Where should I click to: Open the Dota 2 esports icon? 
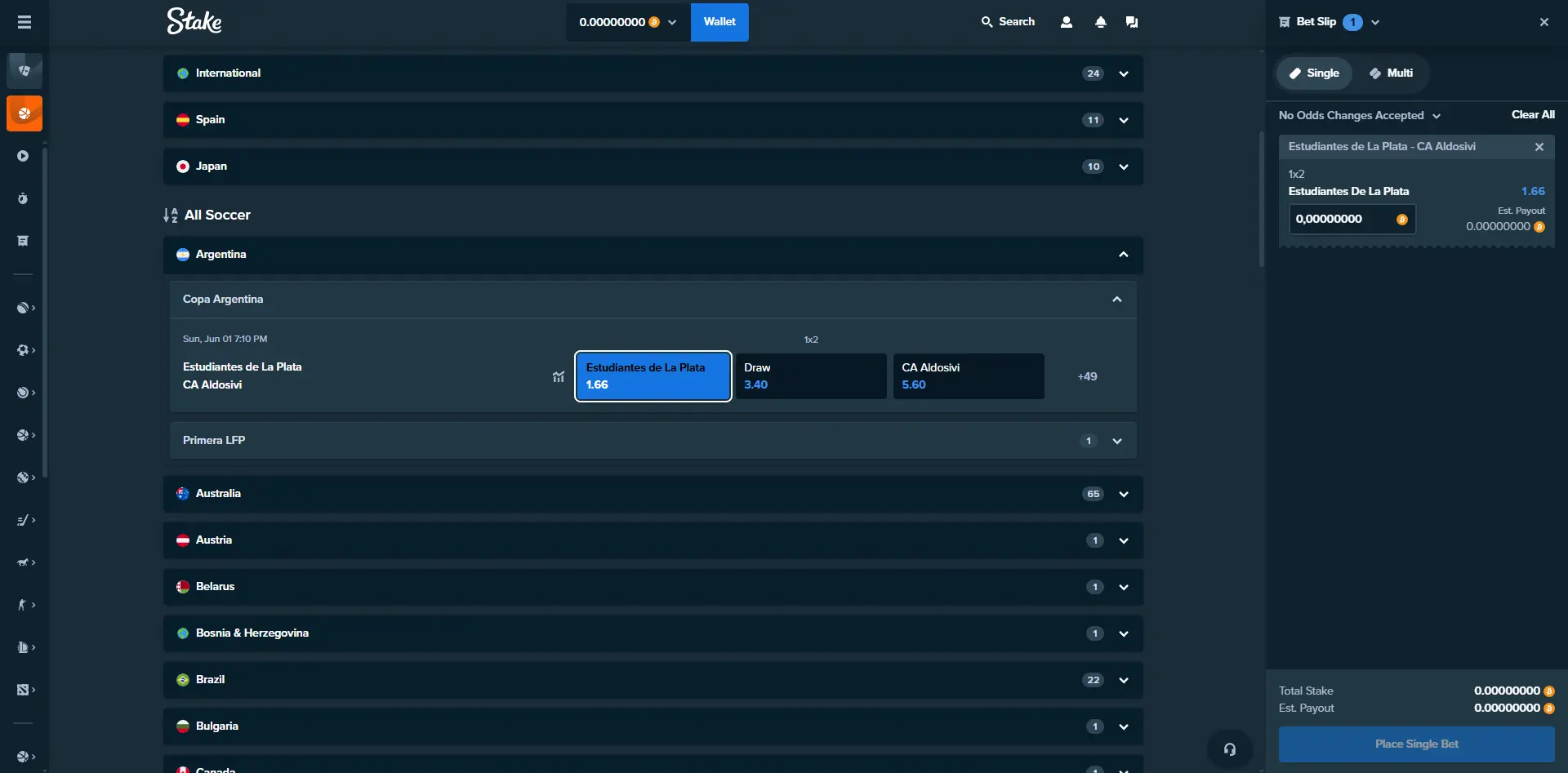pyautogui.click(x=23, y=690)
